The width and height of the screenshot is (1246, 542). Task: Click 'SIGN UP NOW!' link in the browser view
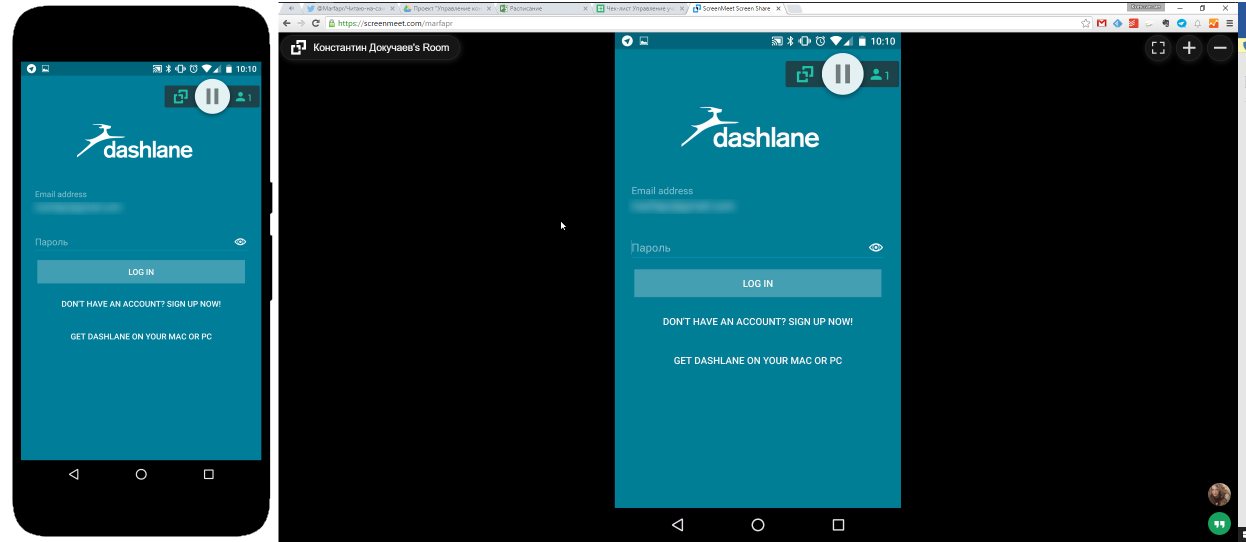pos(820,322)
